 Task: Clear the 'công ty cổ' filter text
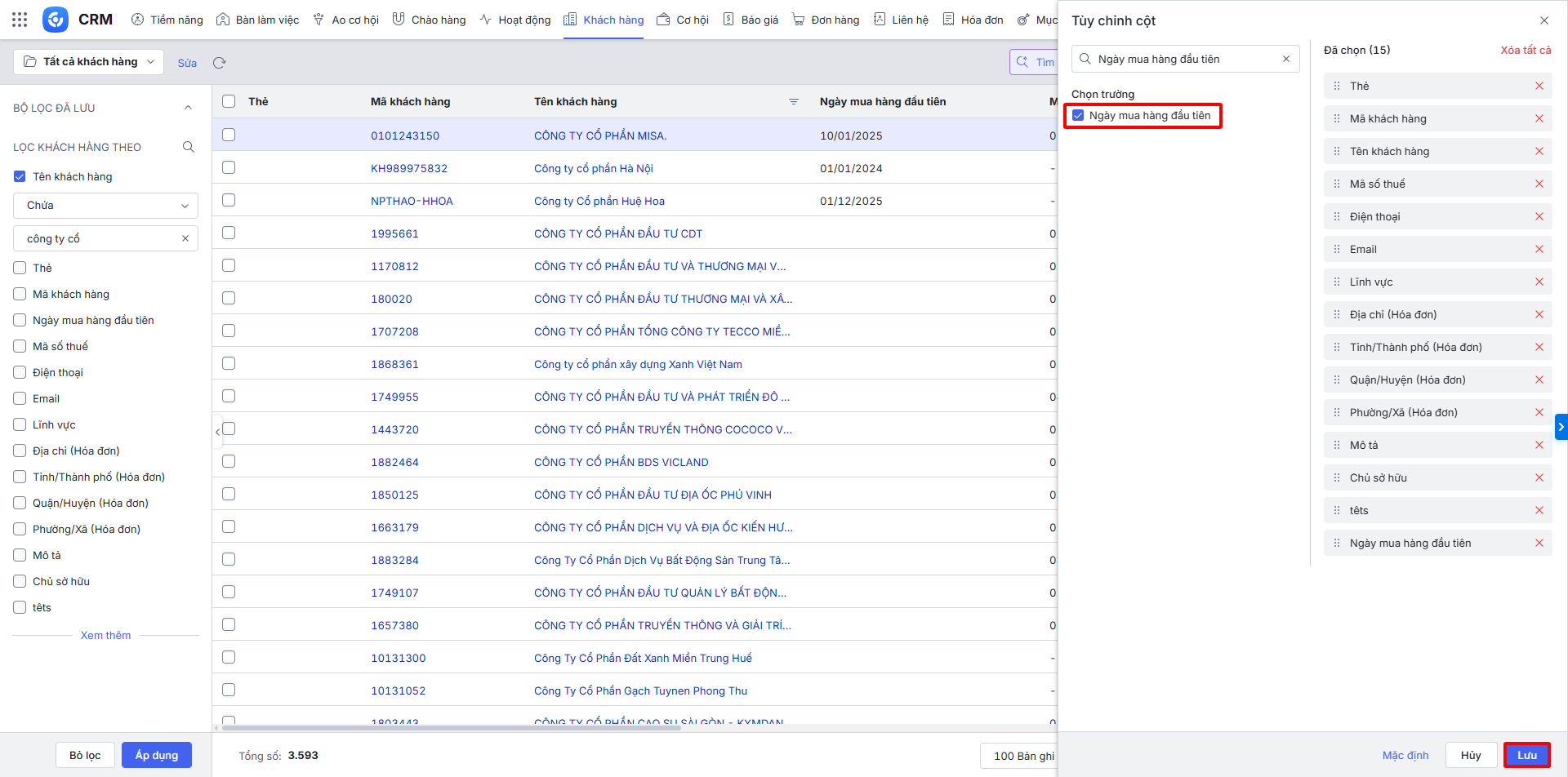click(185, 238)
